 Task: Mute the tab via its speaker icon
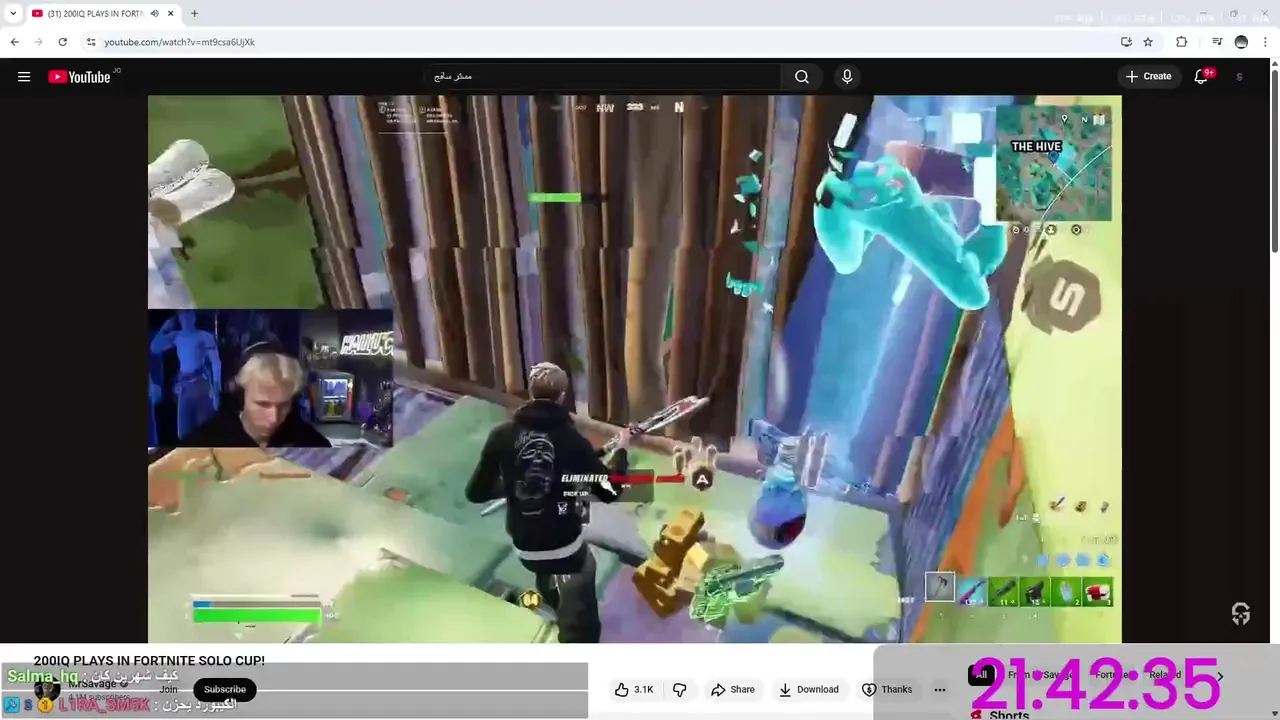click(x=154, y=14)
